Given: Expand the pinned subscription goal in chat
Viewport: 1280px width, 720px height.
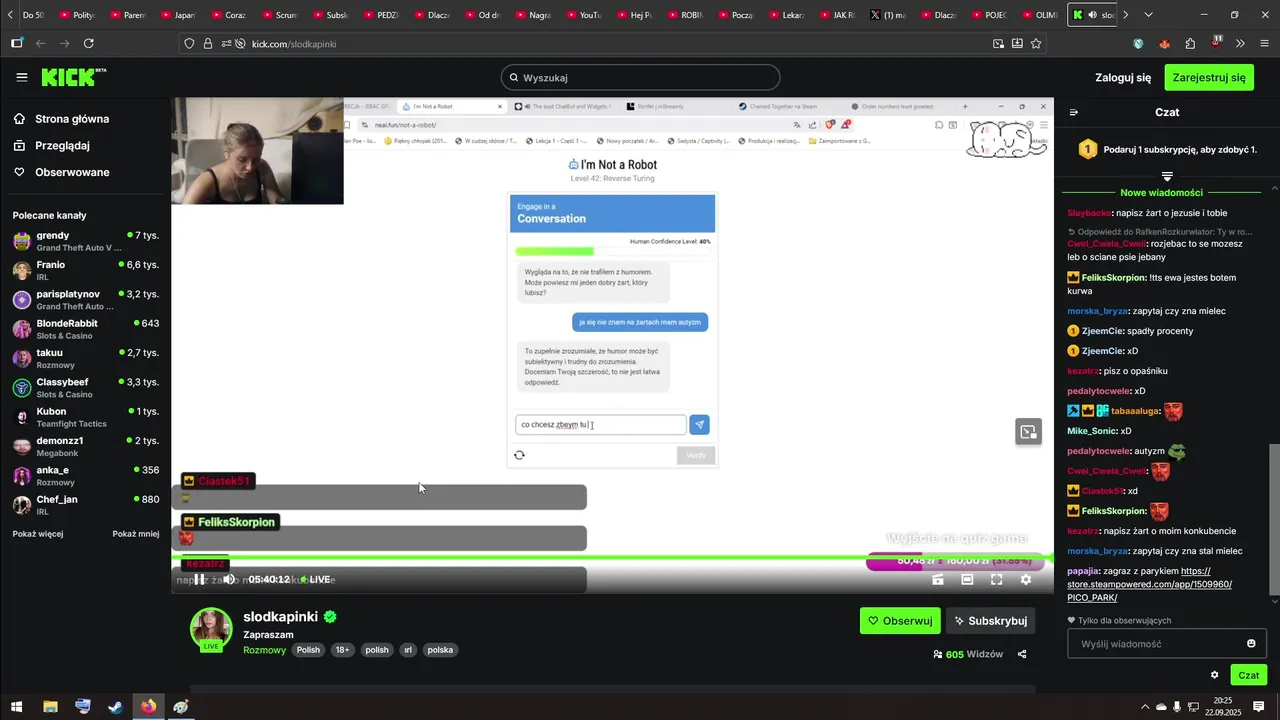Looking at the screenshot, I should [1166, 176].
